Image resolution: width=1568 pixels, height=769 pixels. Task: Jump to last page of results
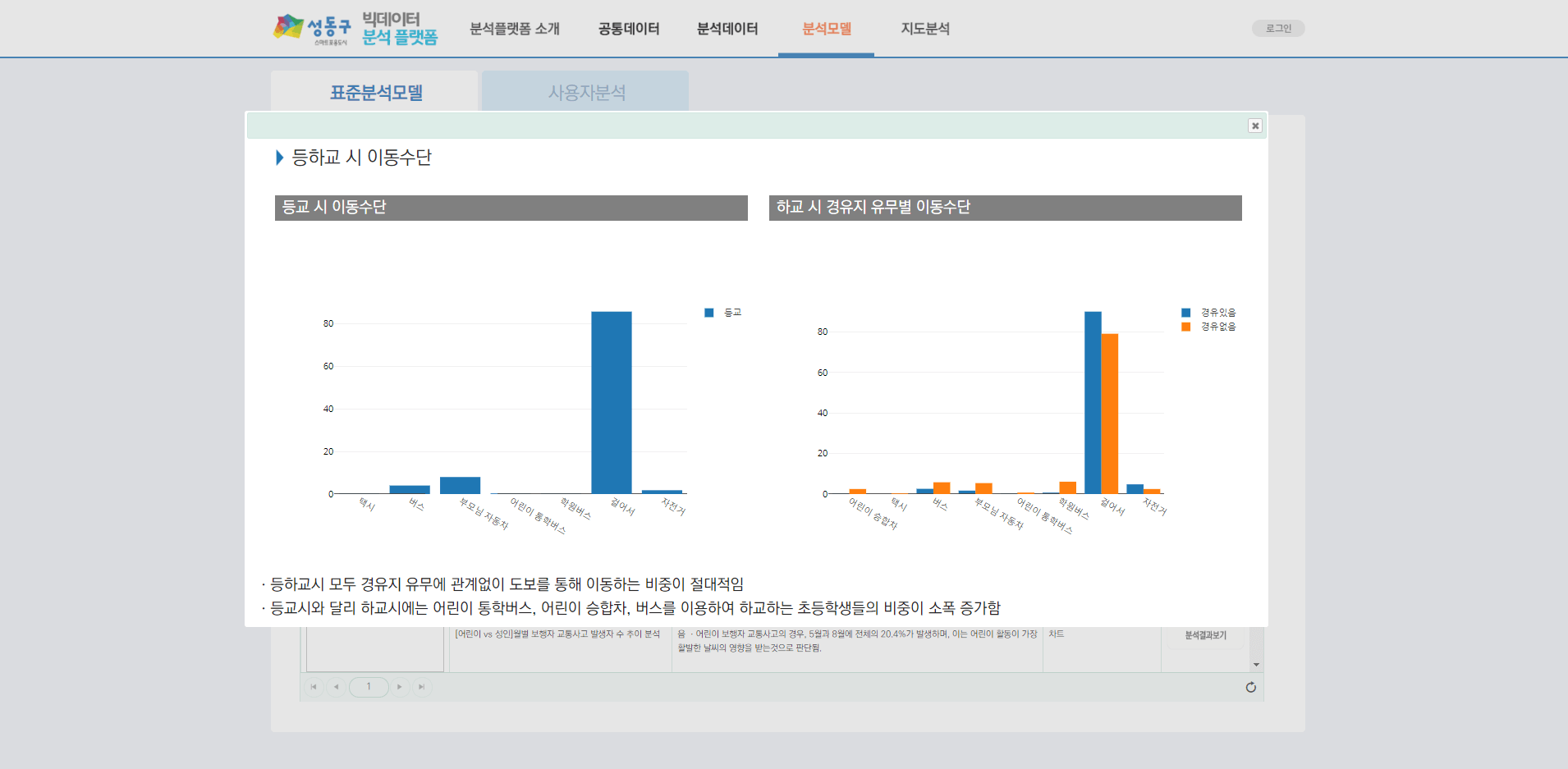pos(421,687)
